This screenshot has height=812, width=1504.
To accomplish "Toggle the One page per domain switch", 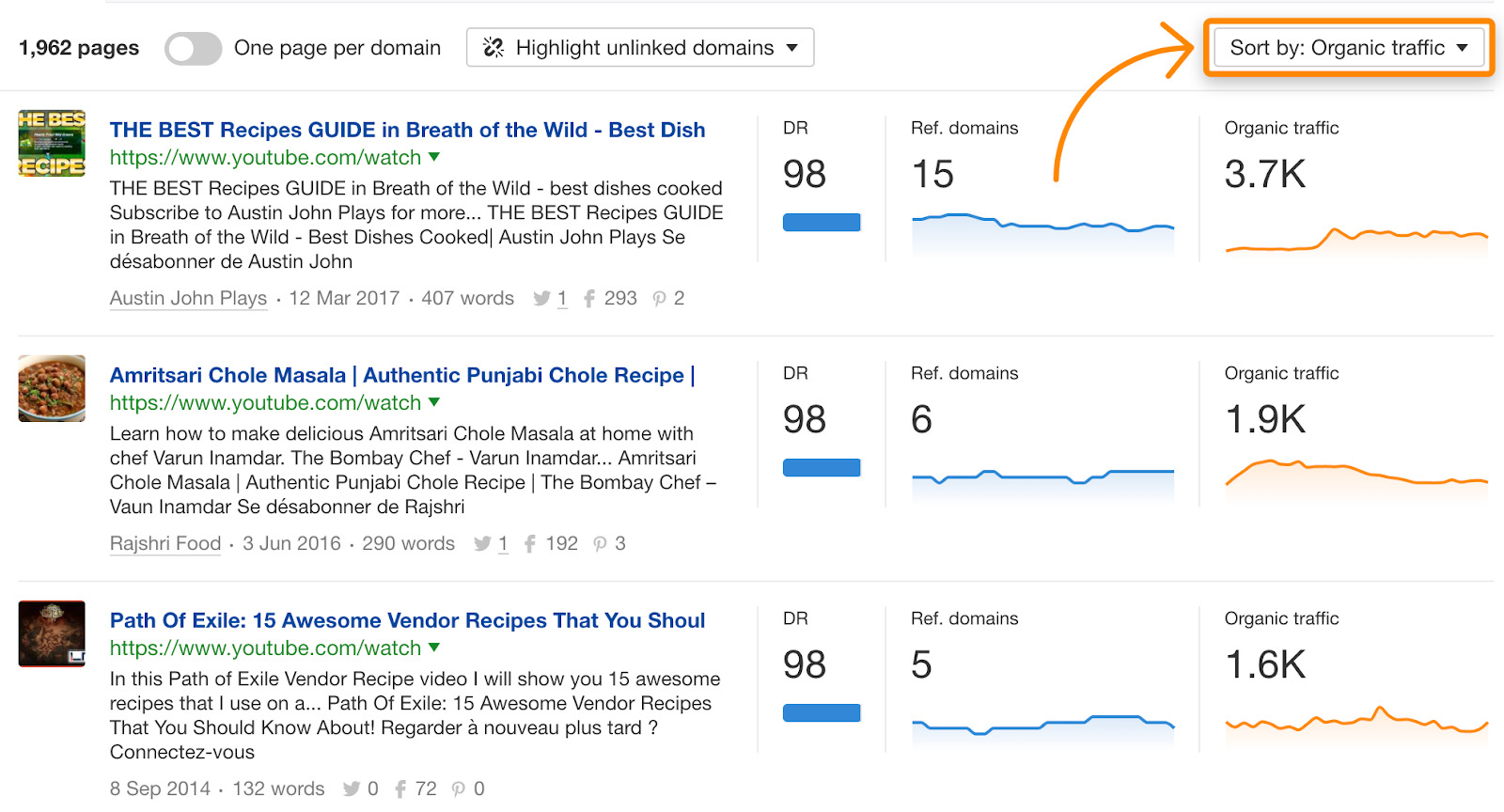I will 193,47.
